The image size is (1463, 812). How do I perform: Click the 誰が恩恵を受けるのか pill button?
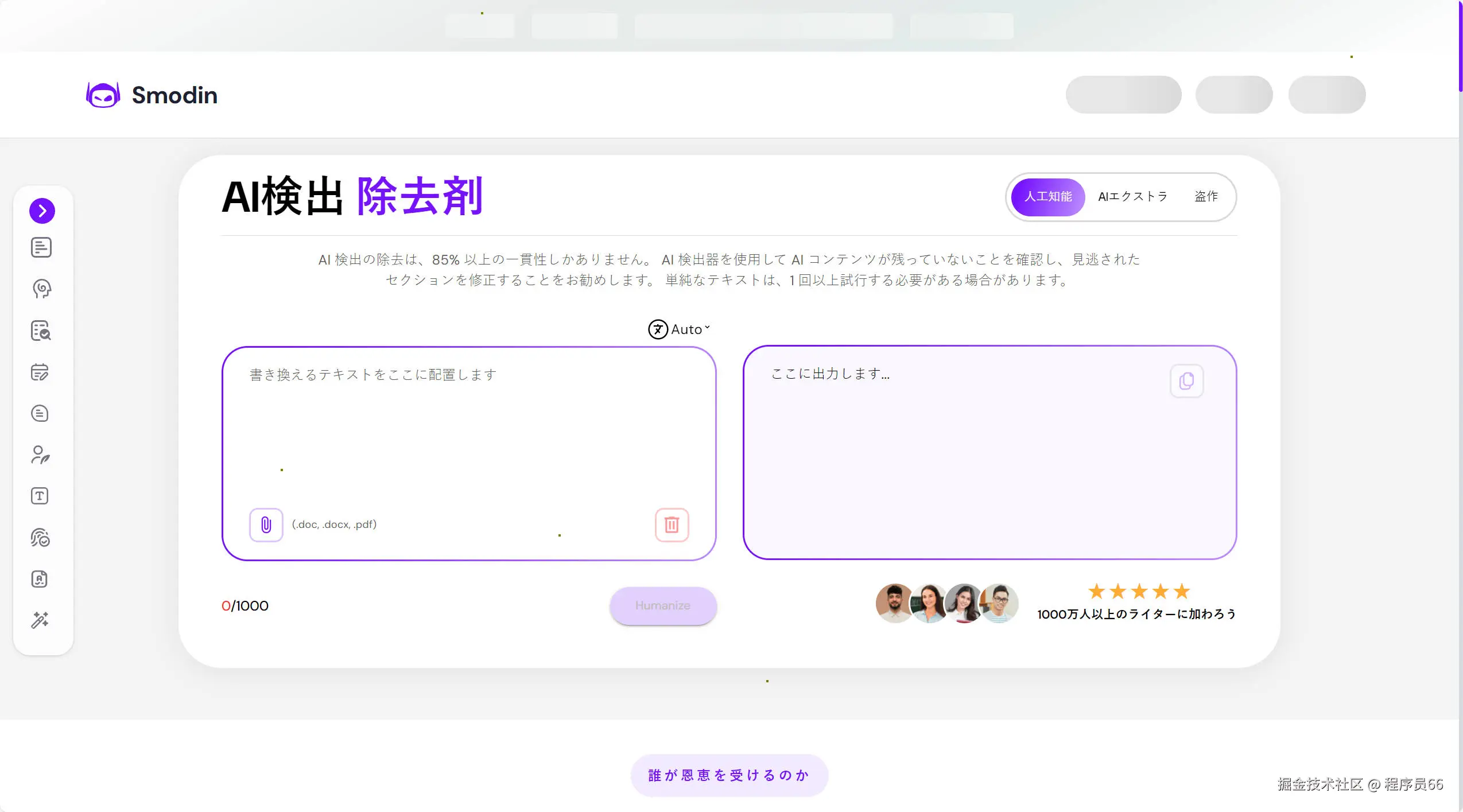click(x=729, y=775)
